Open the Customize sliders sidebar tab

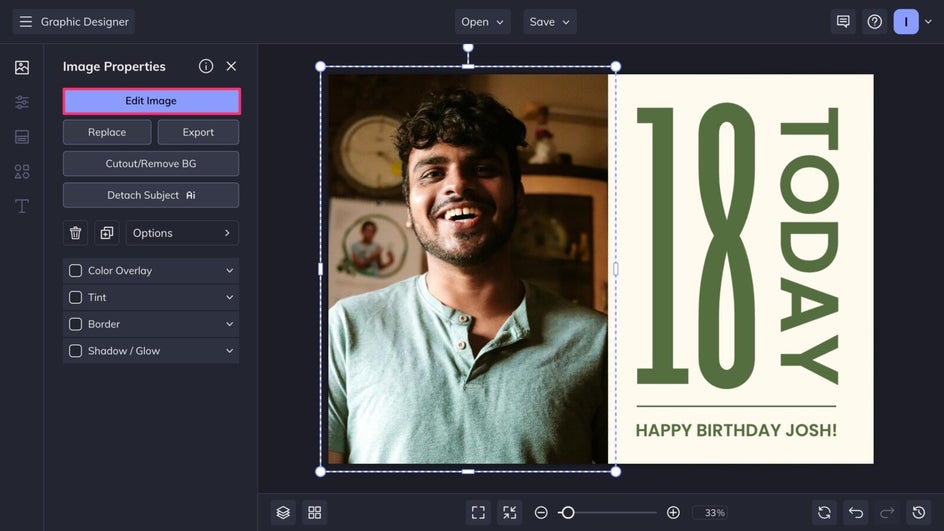pos(22,102)
